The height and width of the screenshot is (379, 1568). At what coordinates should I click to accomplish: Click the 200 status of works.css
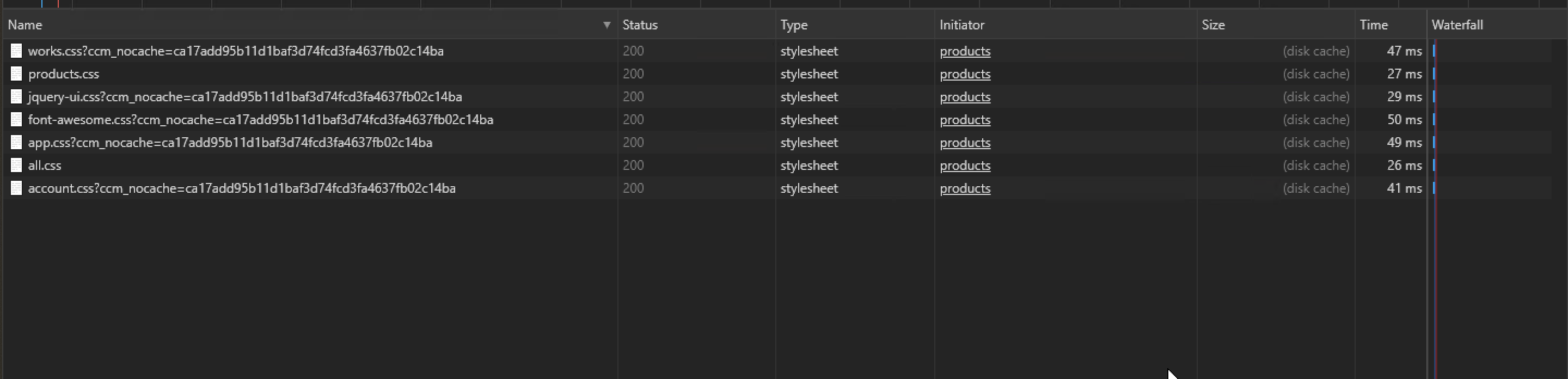click(x=633, y=51)
